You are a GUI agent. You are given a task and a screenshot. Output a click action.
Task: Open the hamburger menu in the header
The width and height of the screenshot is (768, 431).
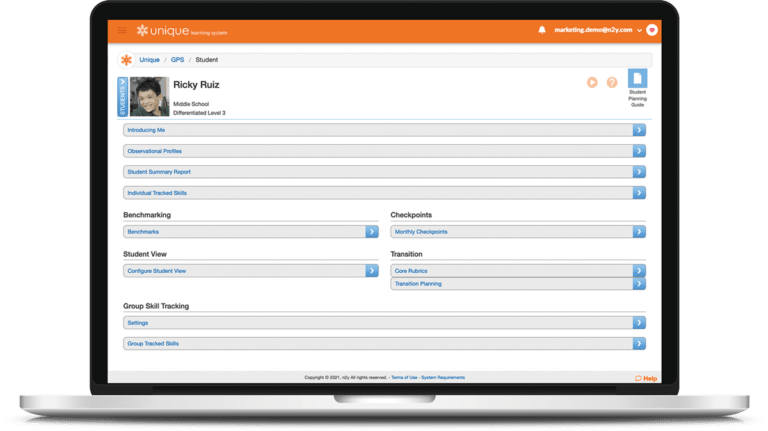coord(122,30)
